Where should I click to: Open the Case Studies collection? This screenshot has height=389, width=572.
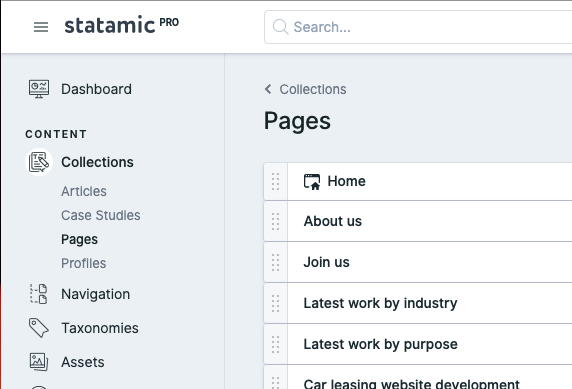(101, 215)
